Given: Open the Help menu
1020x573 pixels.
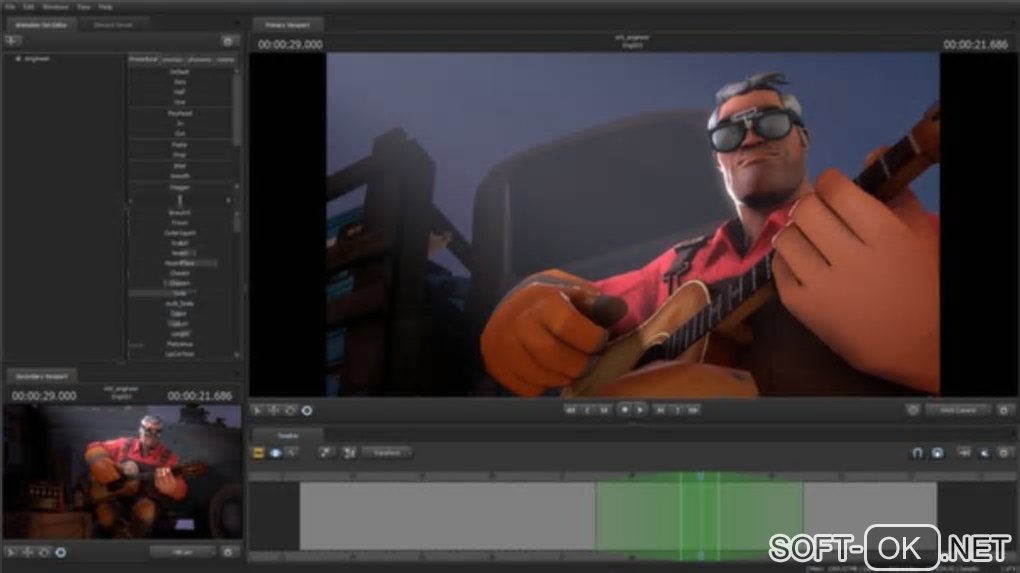Looking at the screenshot, I should (x=105, y=7).
